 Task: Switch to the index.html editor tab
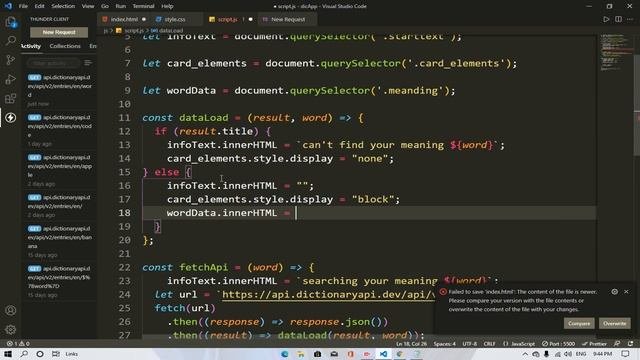(124, 19)
